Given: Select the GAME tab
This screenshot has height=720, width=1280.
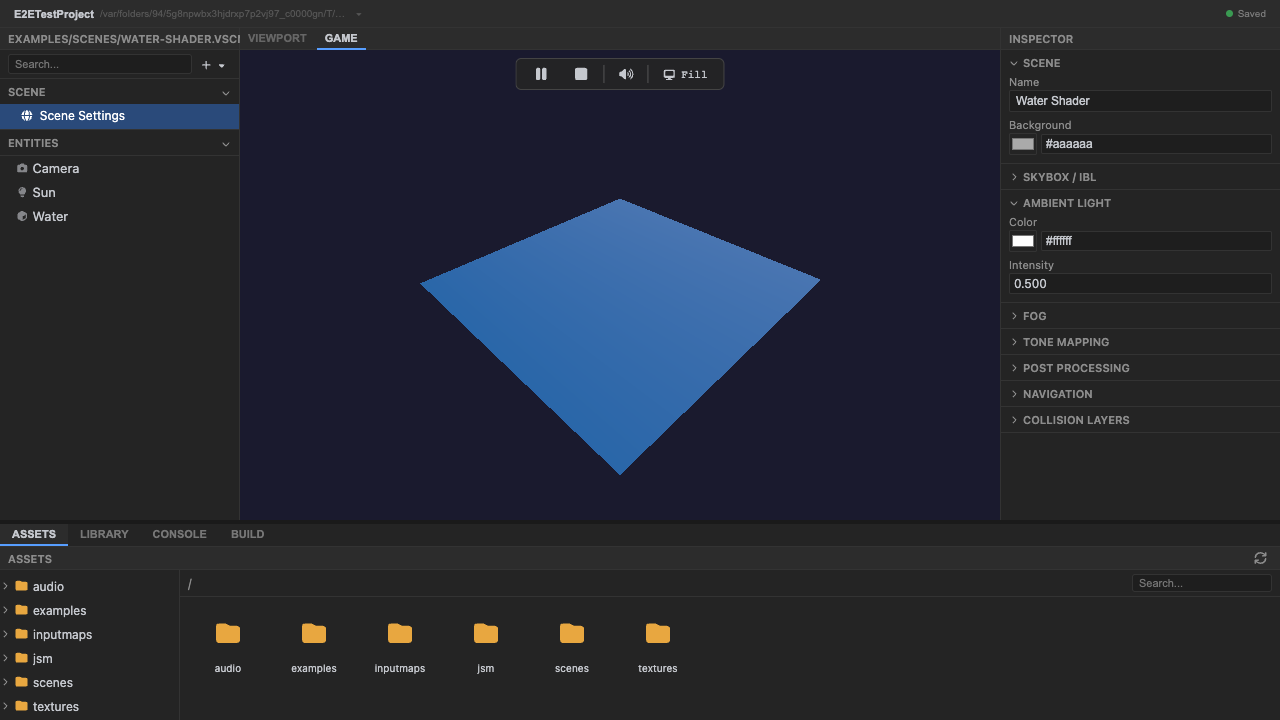Looking at the screenshot, I should pos(341,38).
